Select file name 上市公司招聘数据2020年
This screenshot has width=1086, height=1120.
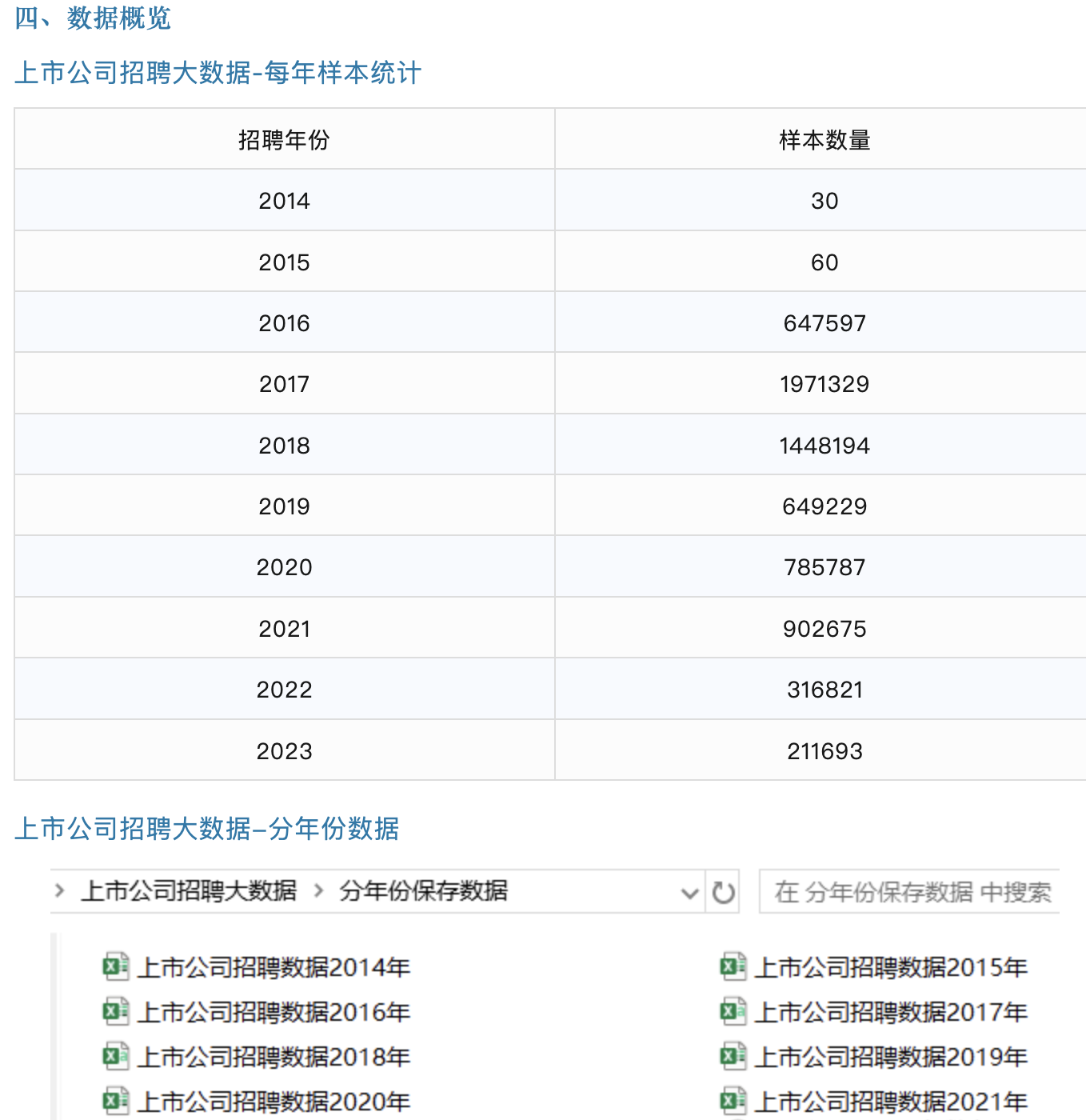pyautogui.click(x=273, y=1102)
